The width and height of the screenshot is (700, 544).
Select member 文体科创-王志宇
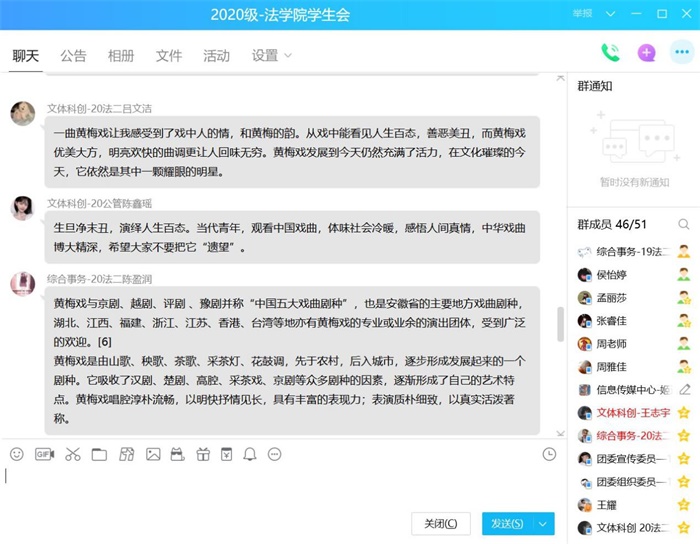coord(633,413)
